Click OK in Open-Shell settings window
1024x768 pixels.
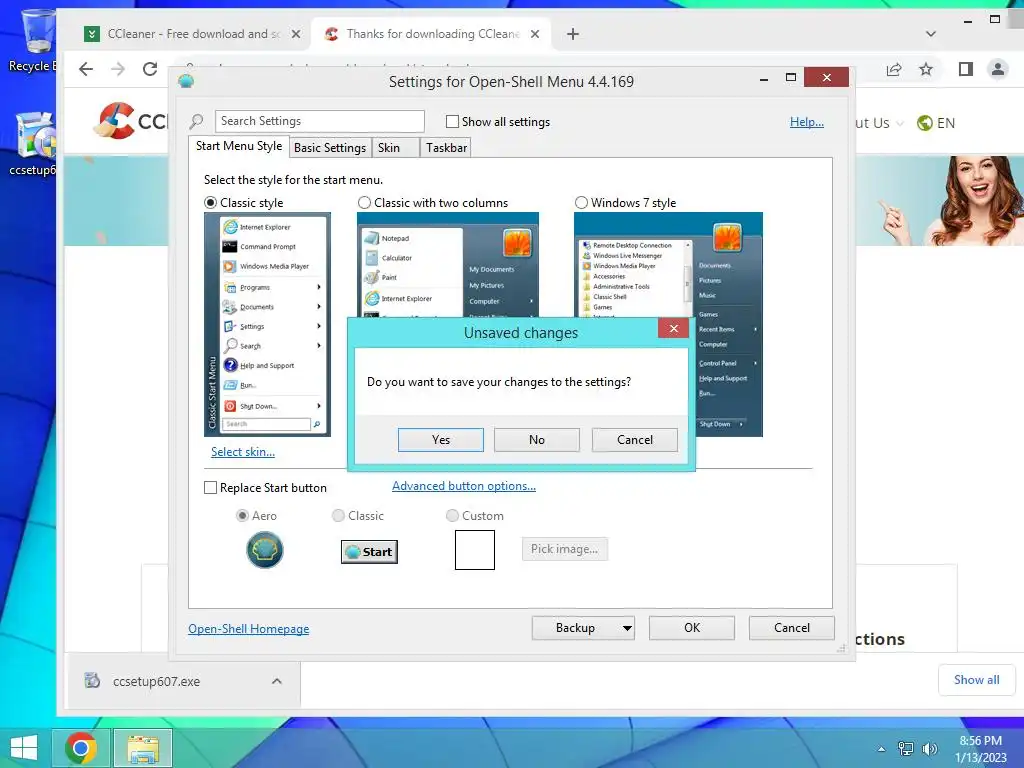692,628
